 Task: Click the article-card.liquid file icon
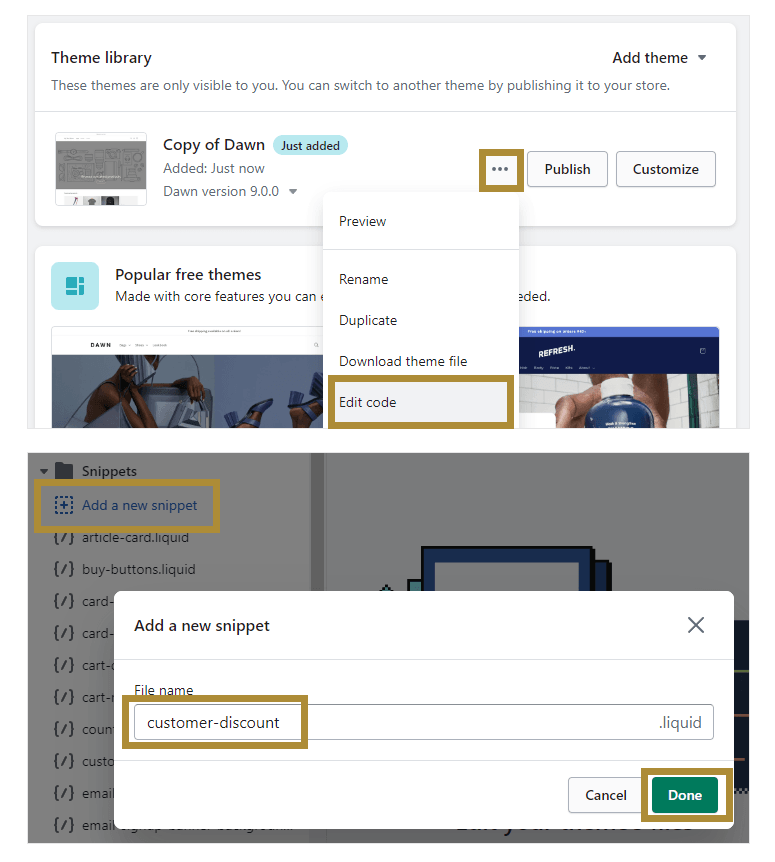click(64, 537)
